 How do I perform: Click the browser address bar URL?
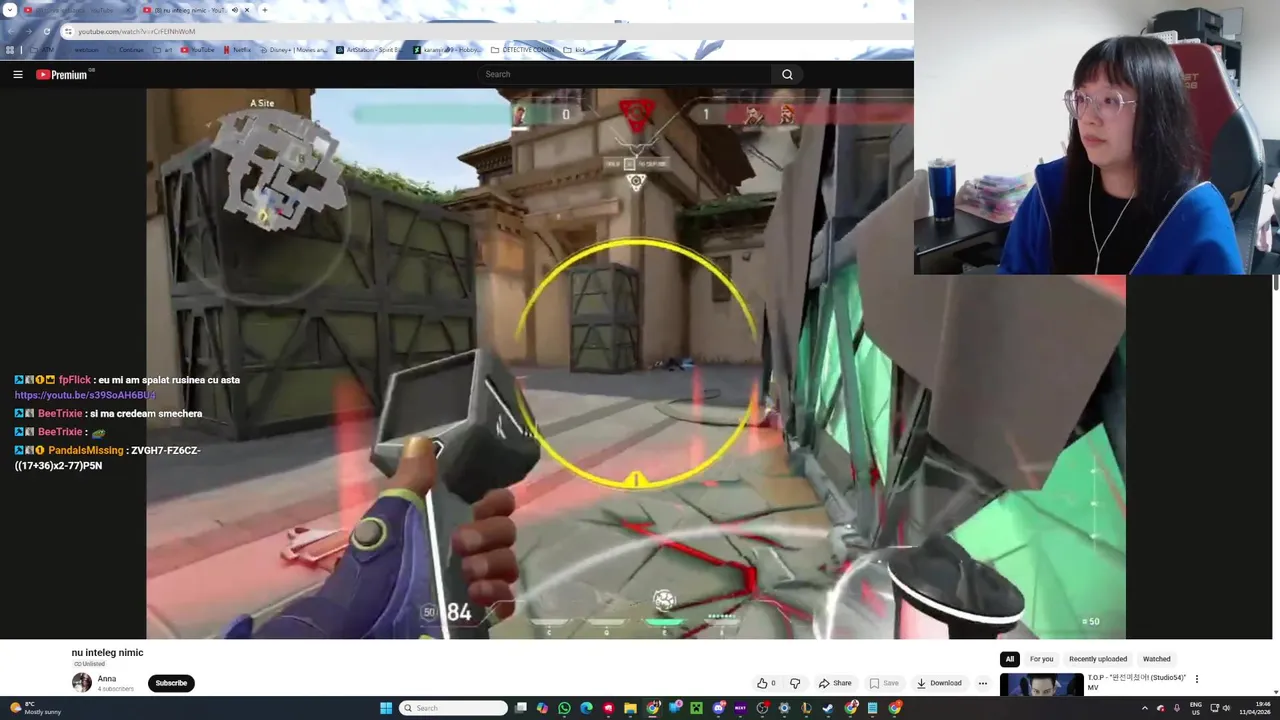[x=136, y=31]
